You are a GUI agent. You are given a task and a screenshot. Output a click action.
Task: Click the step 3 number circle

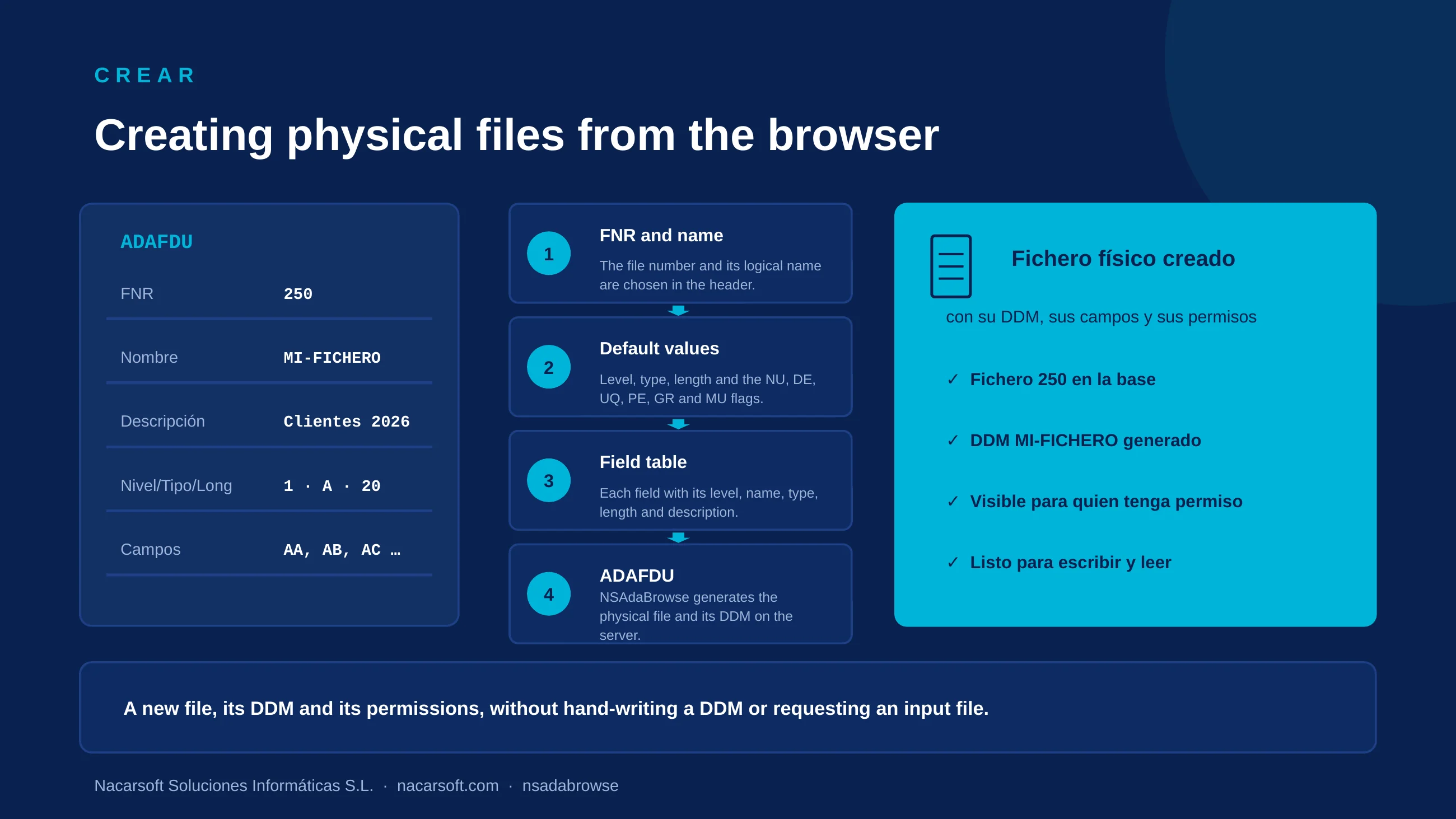pyautogui.click(x=548, y=480)
